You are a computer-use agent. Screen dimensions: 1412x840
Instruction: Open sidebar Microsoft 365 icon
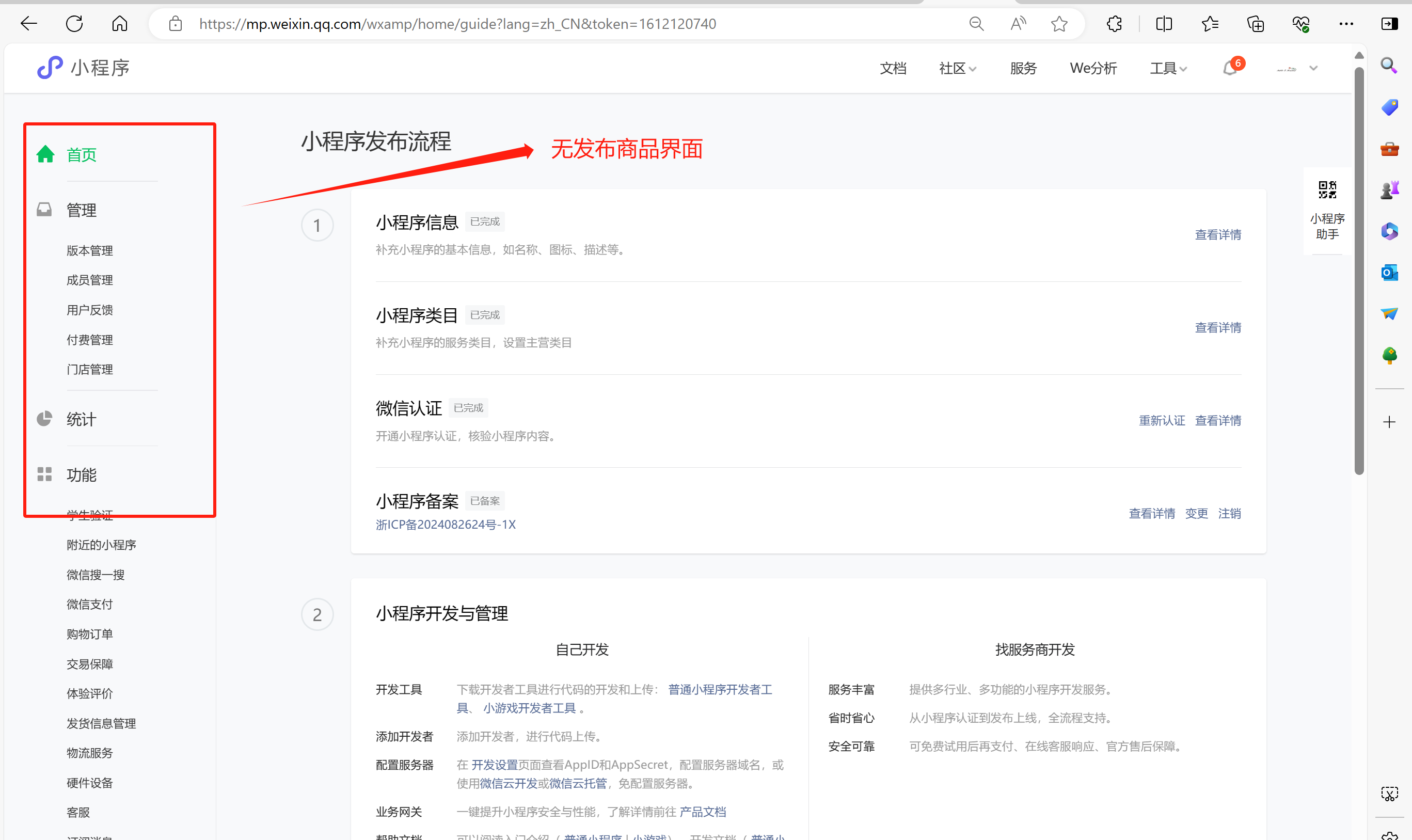pyautogui.click(x=1389, y=231)
